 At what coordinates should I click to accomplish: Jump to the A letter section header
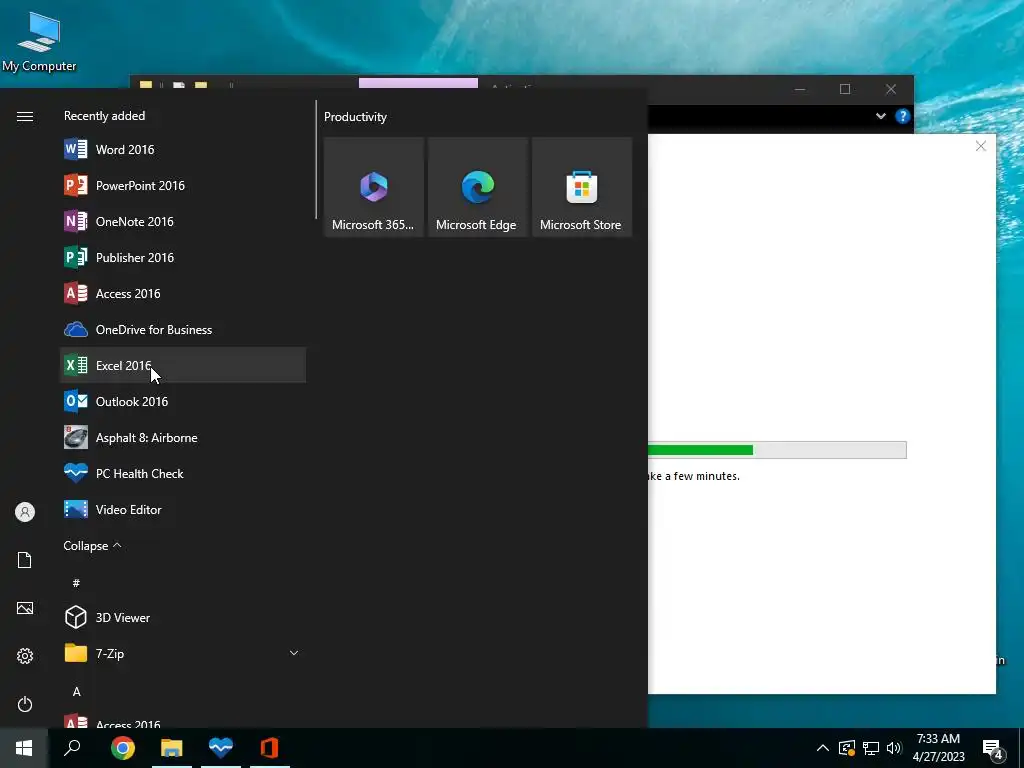click(76, 692)
